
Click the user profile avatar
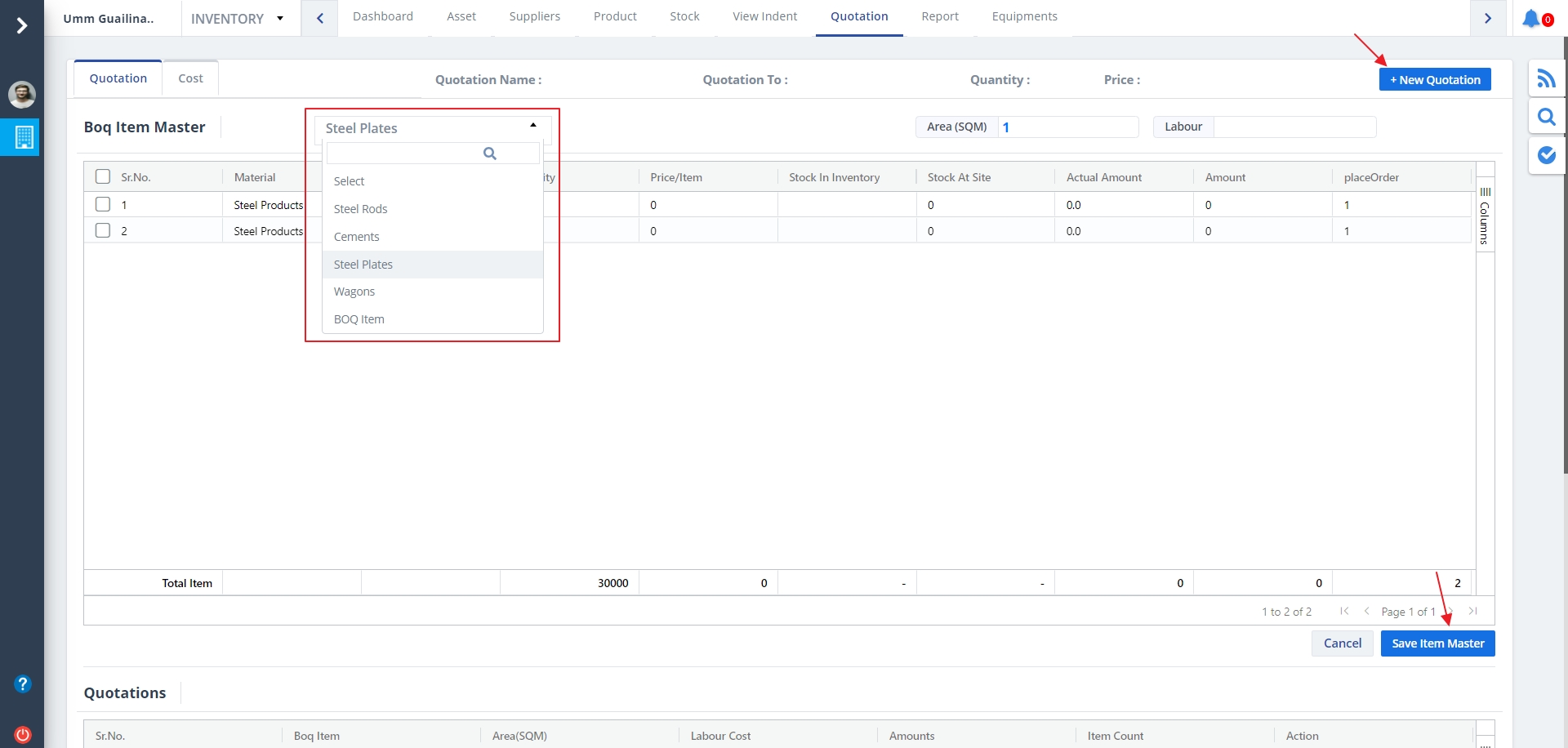click(x=22, y=95)
